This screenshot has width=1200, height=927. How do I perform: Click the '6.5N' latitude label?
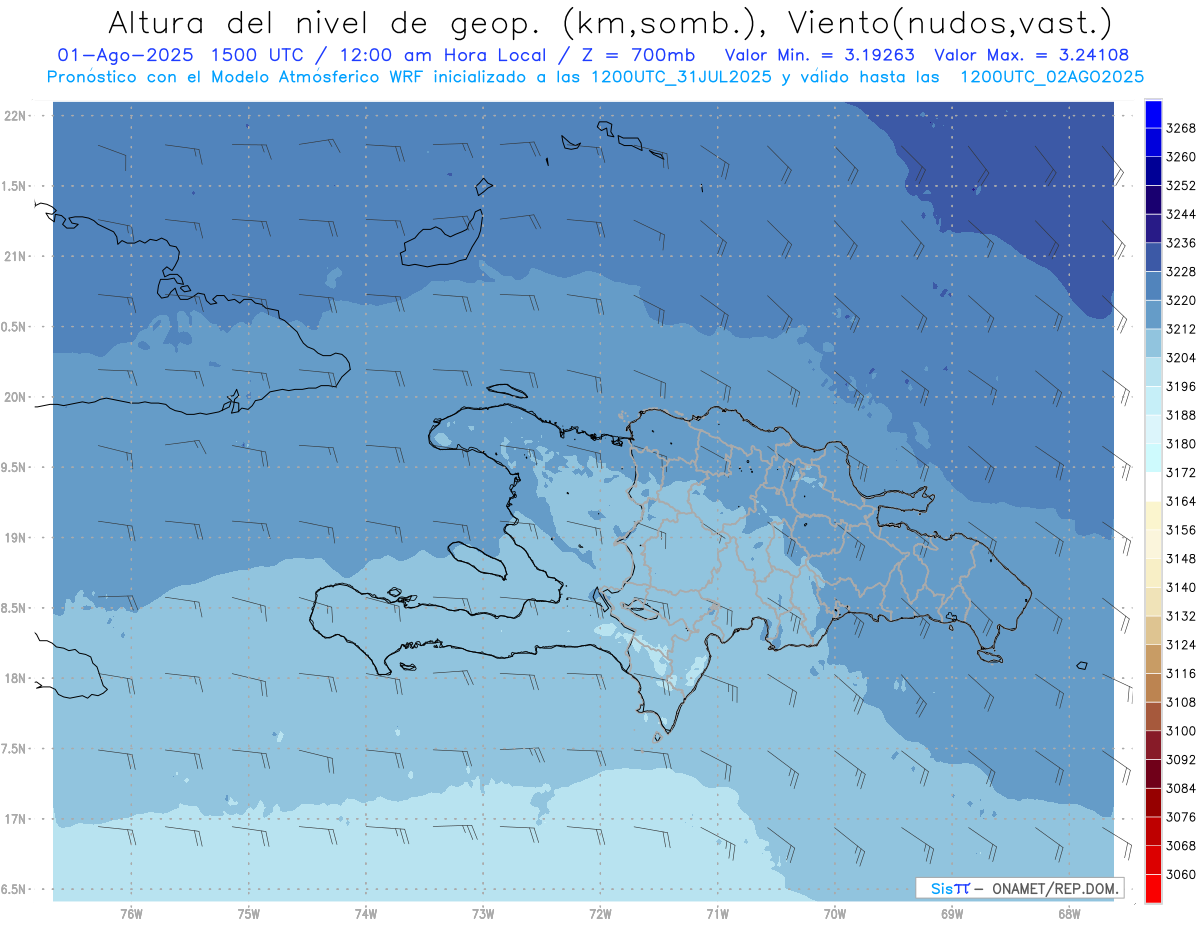pyautogui.click(x=14, y=889)
